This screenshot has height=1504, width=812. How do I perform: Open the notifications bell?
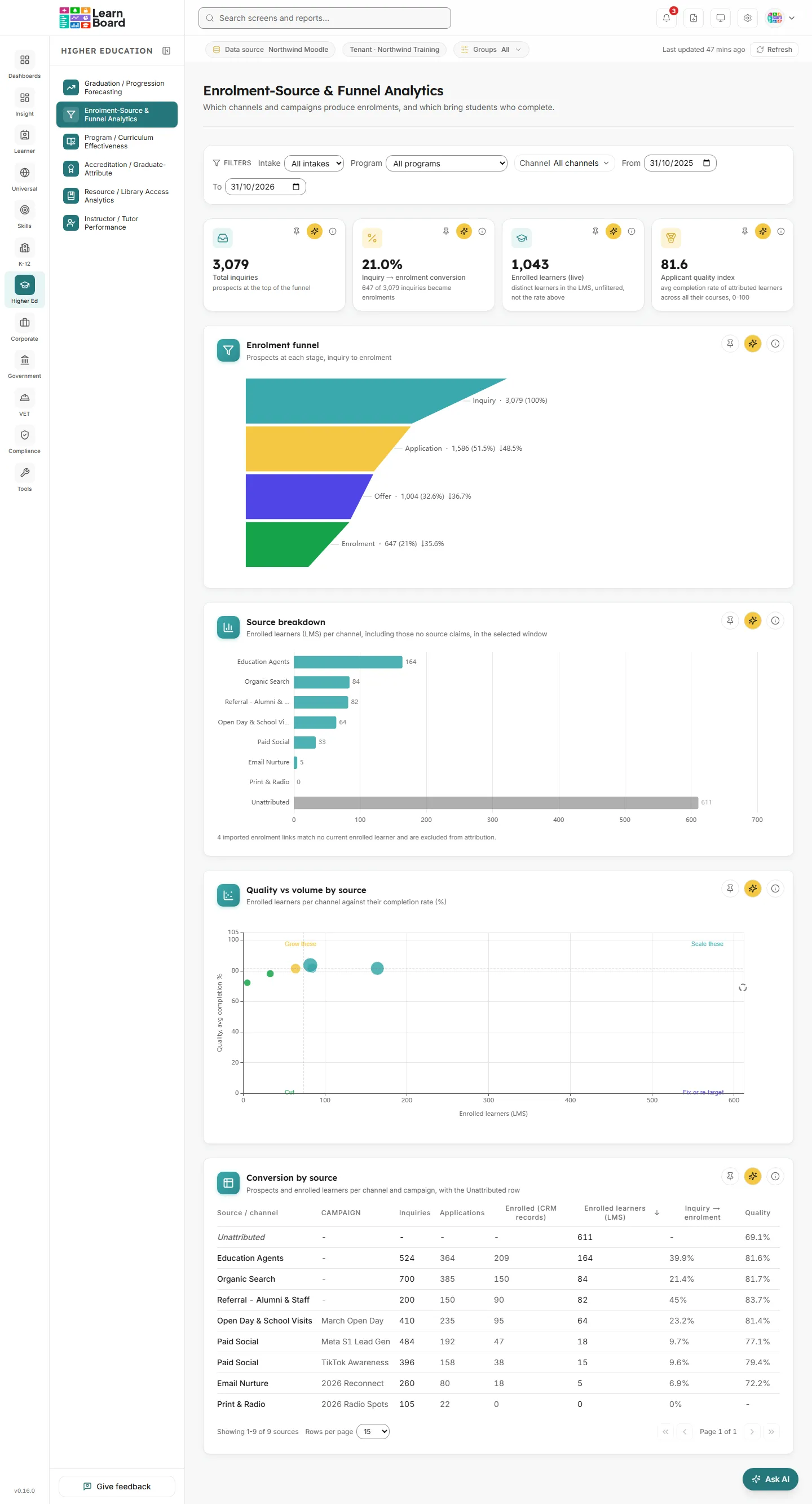[x=666, y=18]
